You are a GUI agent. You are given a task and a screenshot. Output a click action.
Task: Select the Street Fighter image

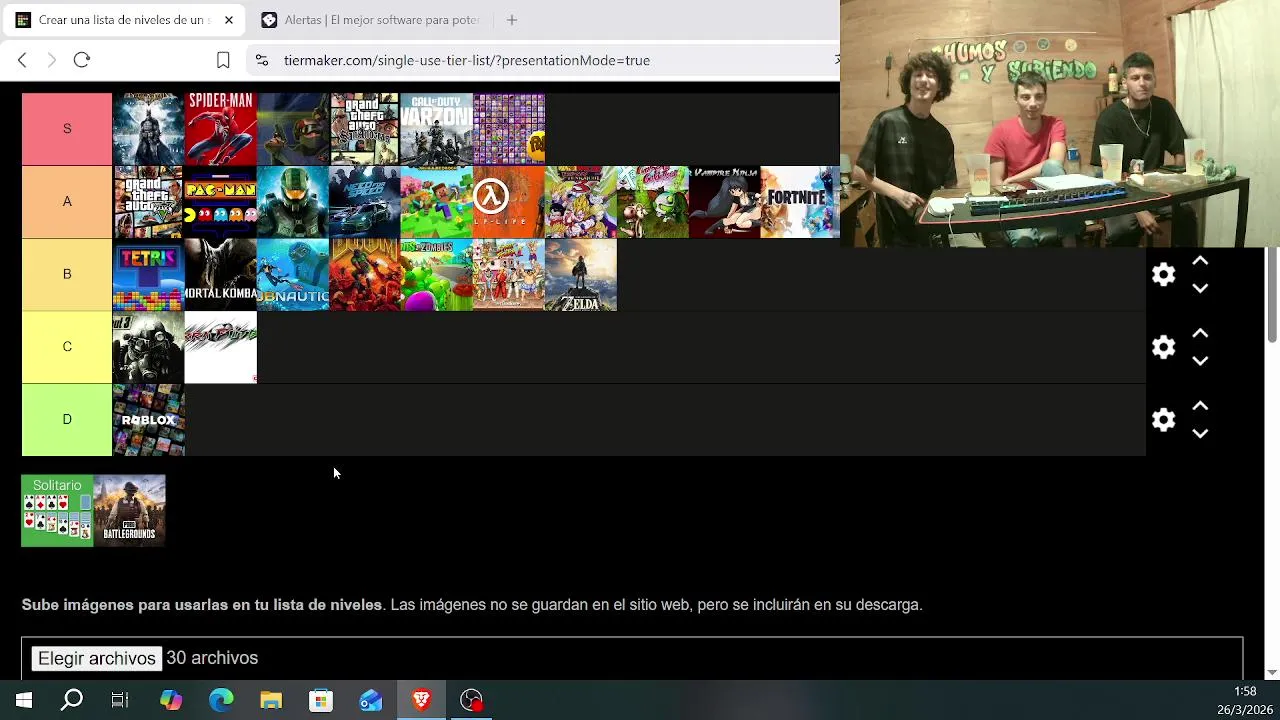tap(509, 275)
